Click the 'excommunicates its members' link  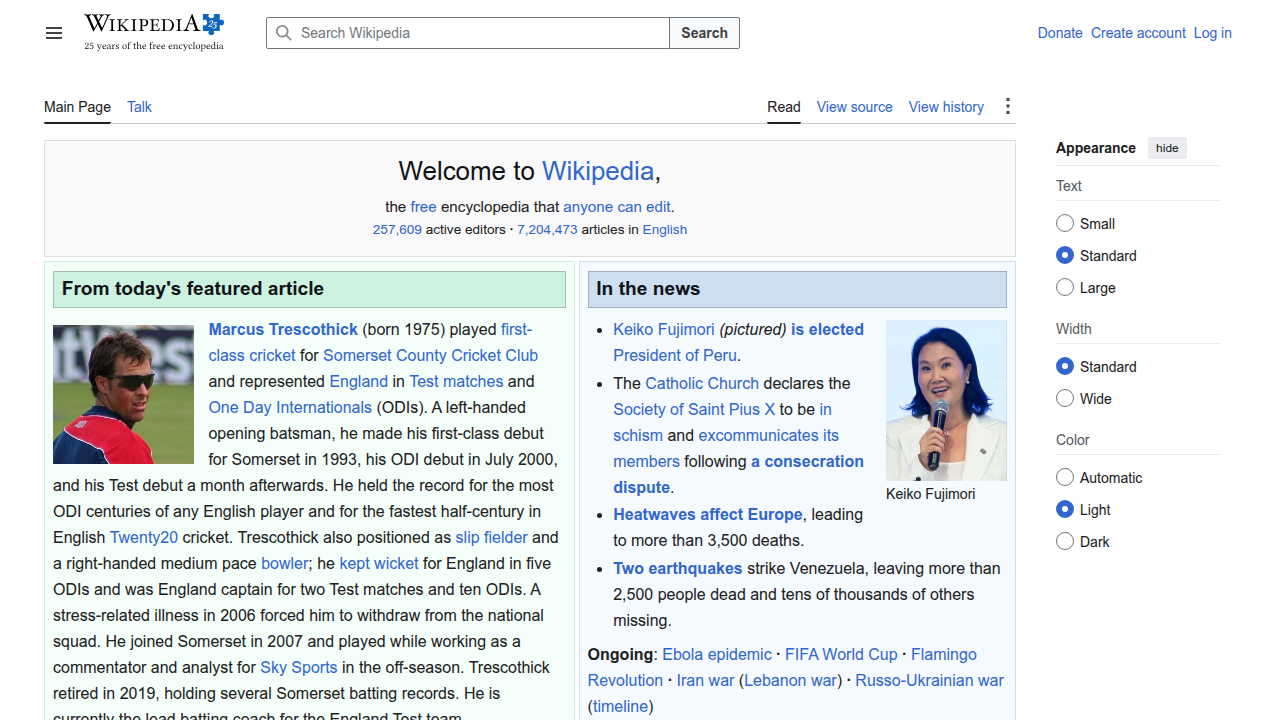click(x=726, y=448)
